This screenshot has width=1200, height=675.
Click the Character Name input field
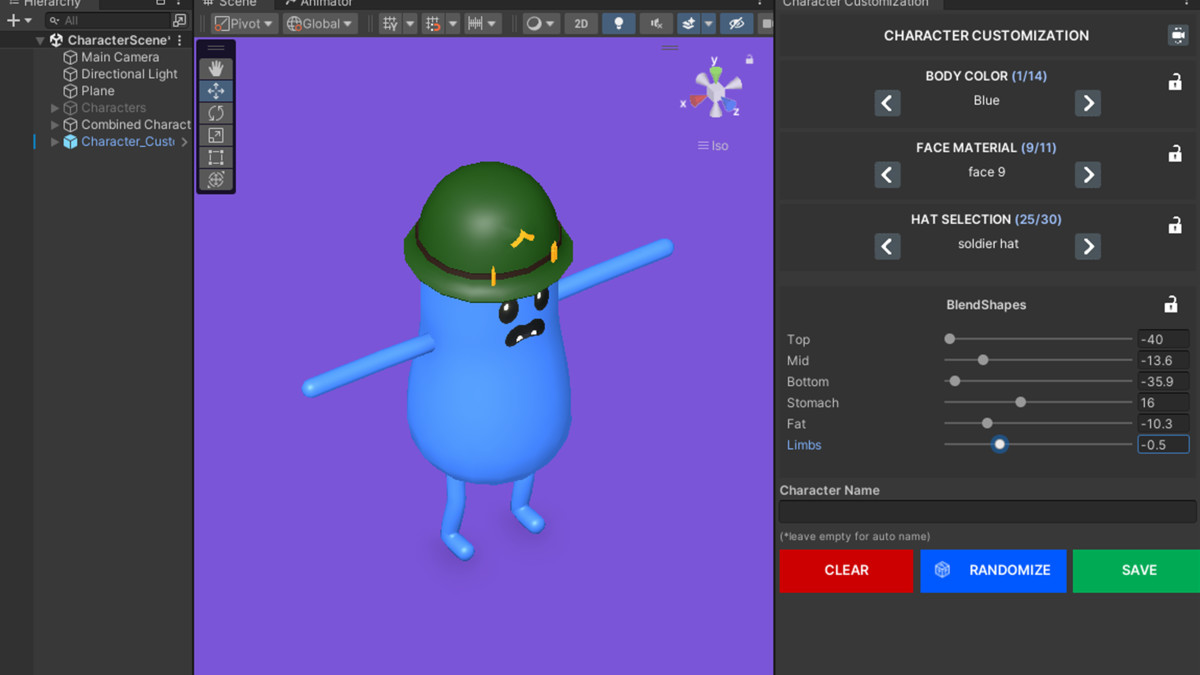tap(987, 511)
